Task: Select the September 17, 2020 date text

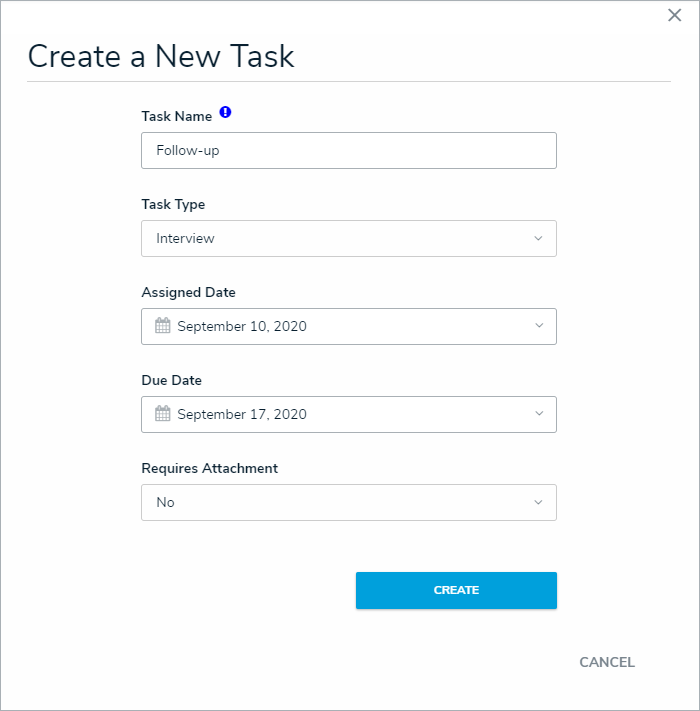Action: tap(242, 415)
